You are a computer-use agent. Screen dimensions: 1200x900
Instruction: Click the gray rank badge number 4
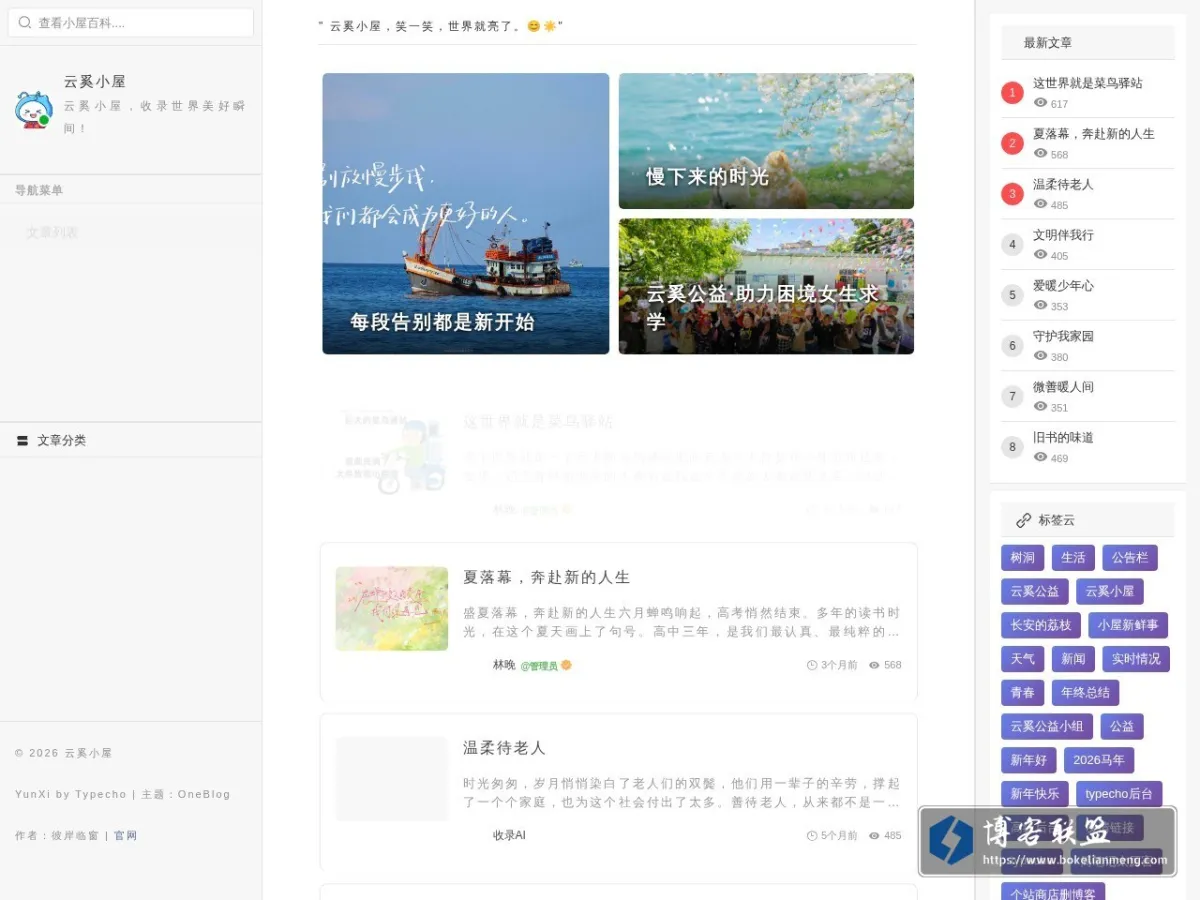pyautogui.click(x=1012, y=245)
